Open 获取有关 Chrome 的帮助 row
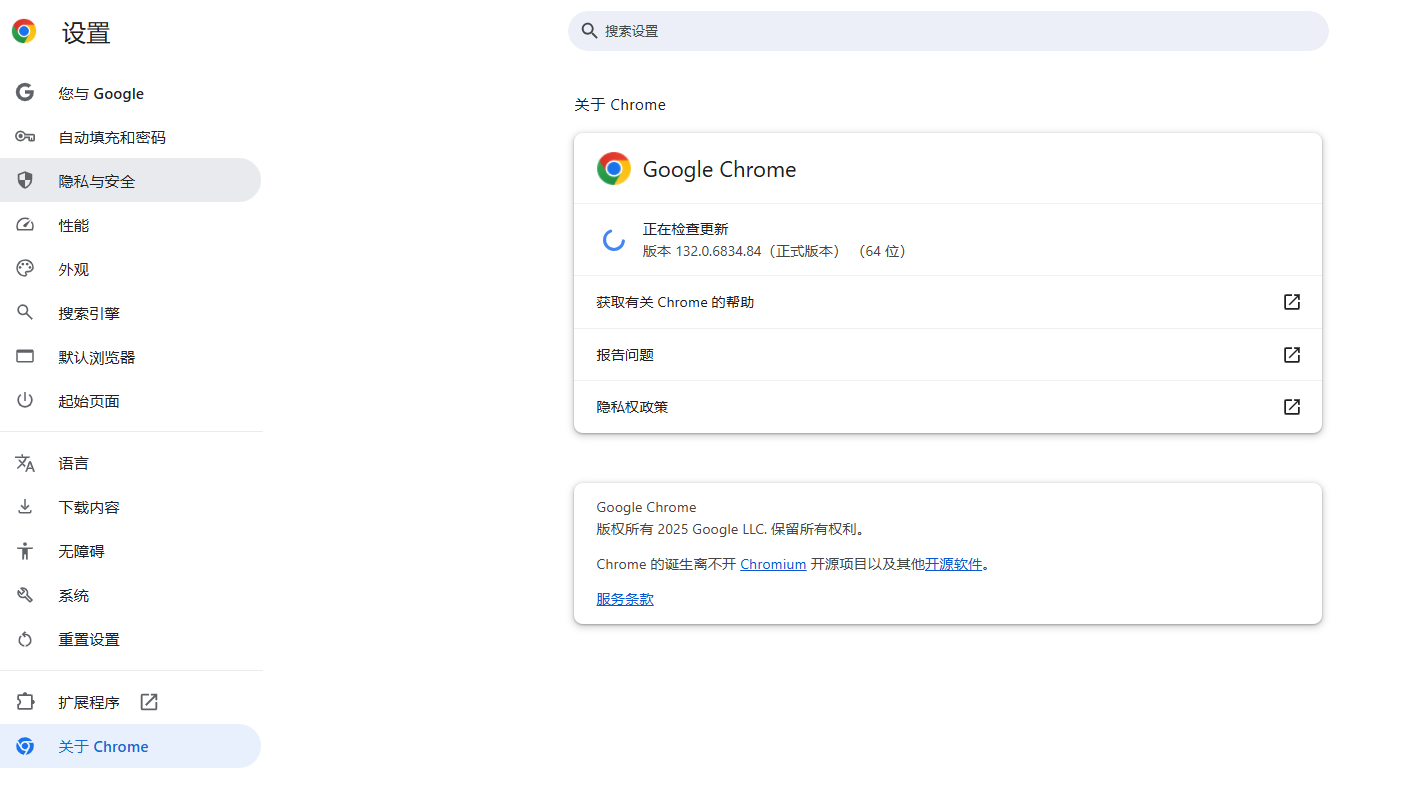The height and width of the screenshot is (798, 1420). point(948,302)
